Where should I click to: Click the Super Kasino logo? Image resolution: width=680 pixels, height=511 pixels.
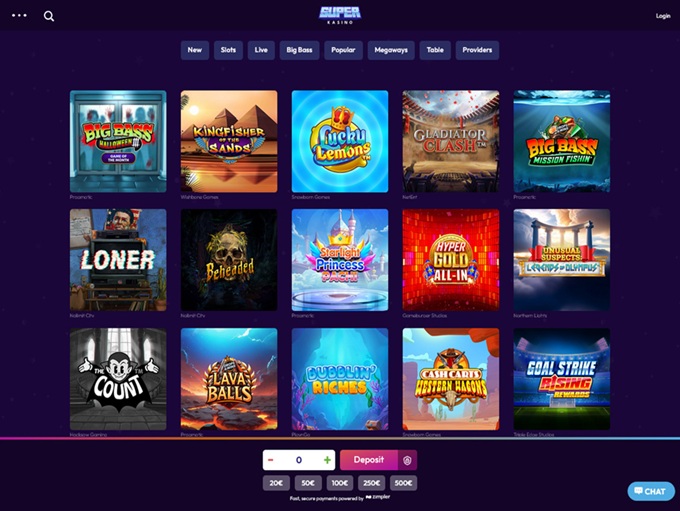click(340, 15)
